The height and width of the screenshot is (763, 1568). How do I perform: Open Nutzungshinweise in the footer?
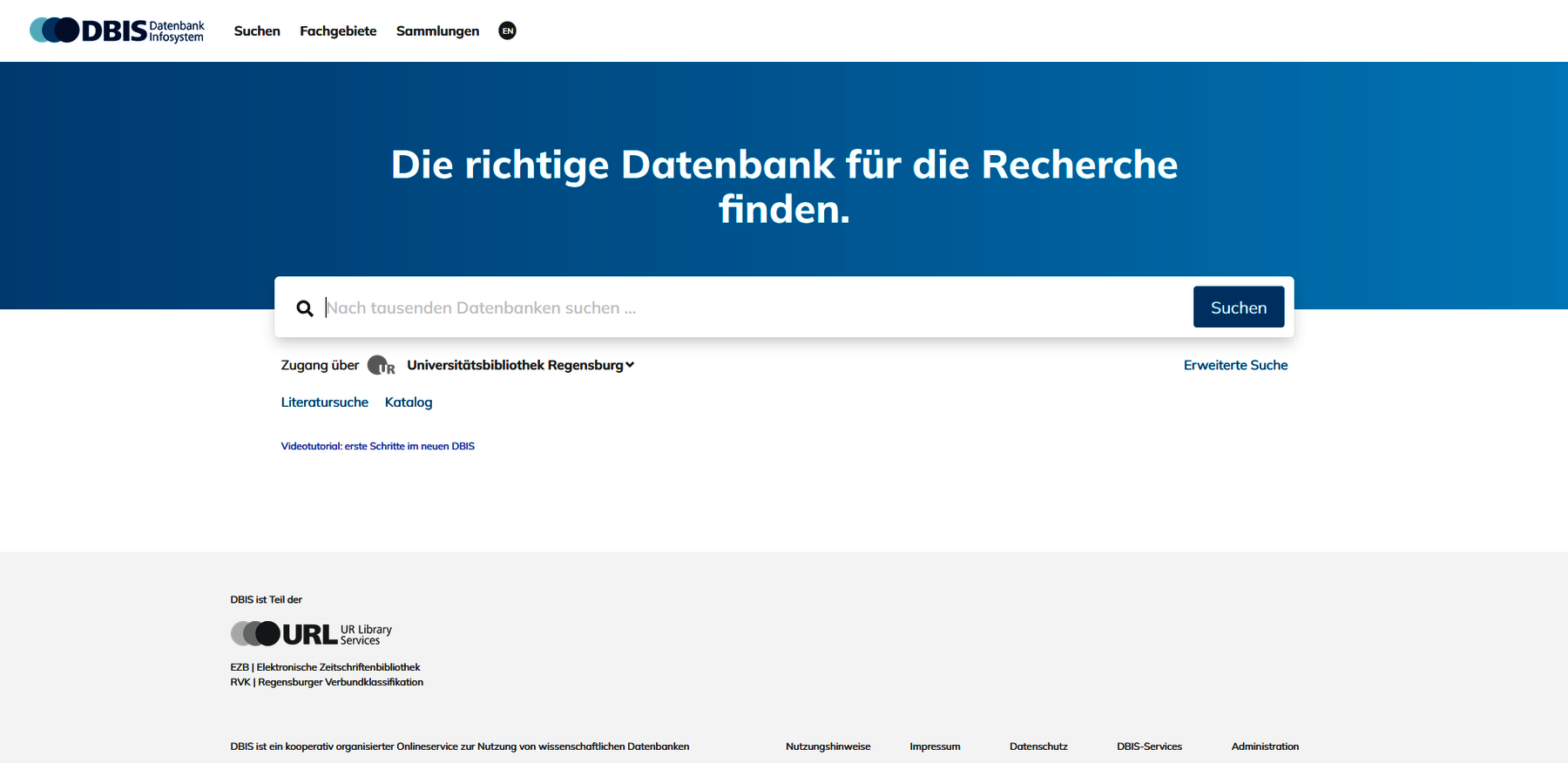(828, 746)
